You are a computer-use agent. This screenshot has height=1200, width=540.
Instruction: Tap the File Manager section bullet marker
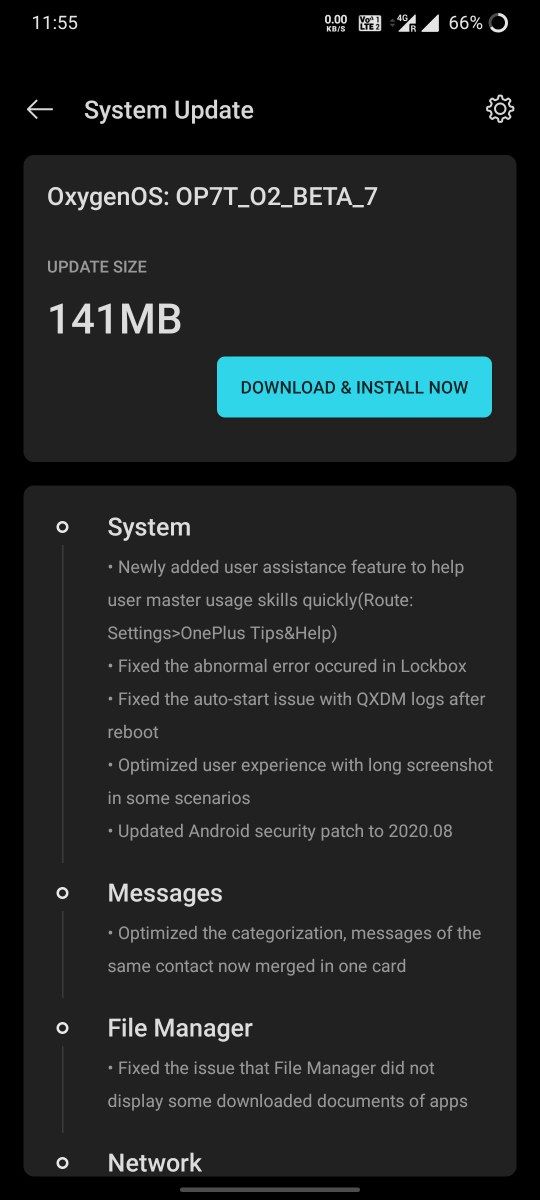click(62, 1027)
